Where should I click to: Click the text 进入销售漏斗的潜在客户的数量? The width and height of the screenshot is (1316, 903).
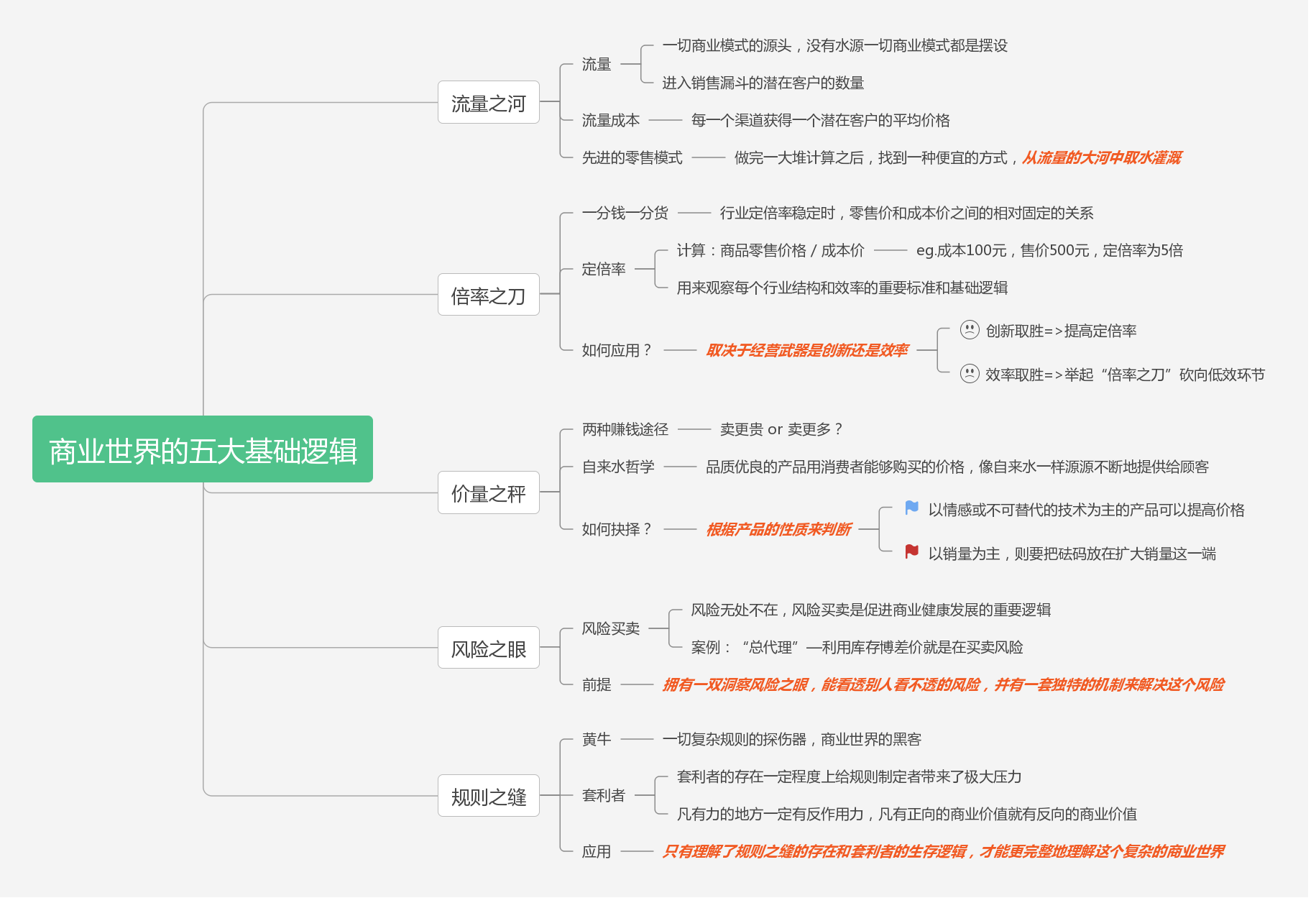pyautogui.click(x=763, y=83)
